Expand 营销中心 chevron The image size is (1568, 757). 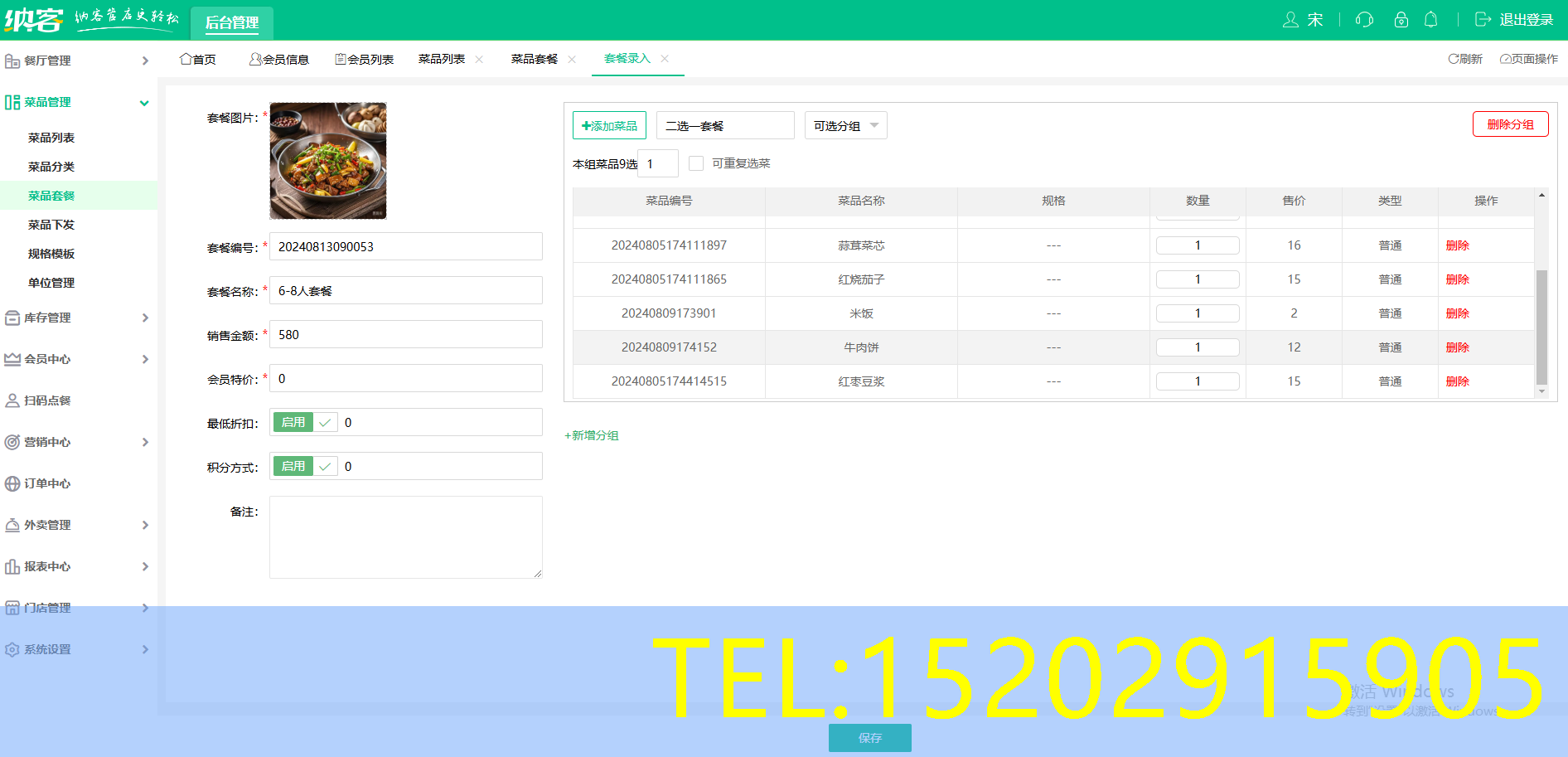point(145,442)
